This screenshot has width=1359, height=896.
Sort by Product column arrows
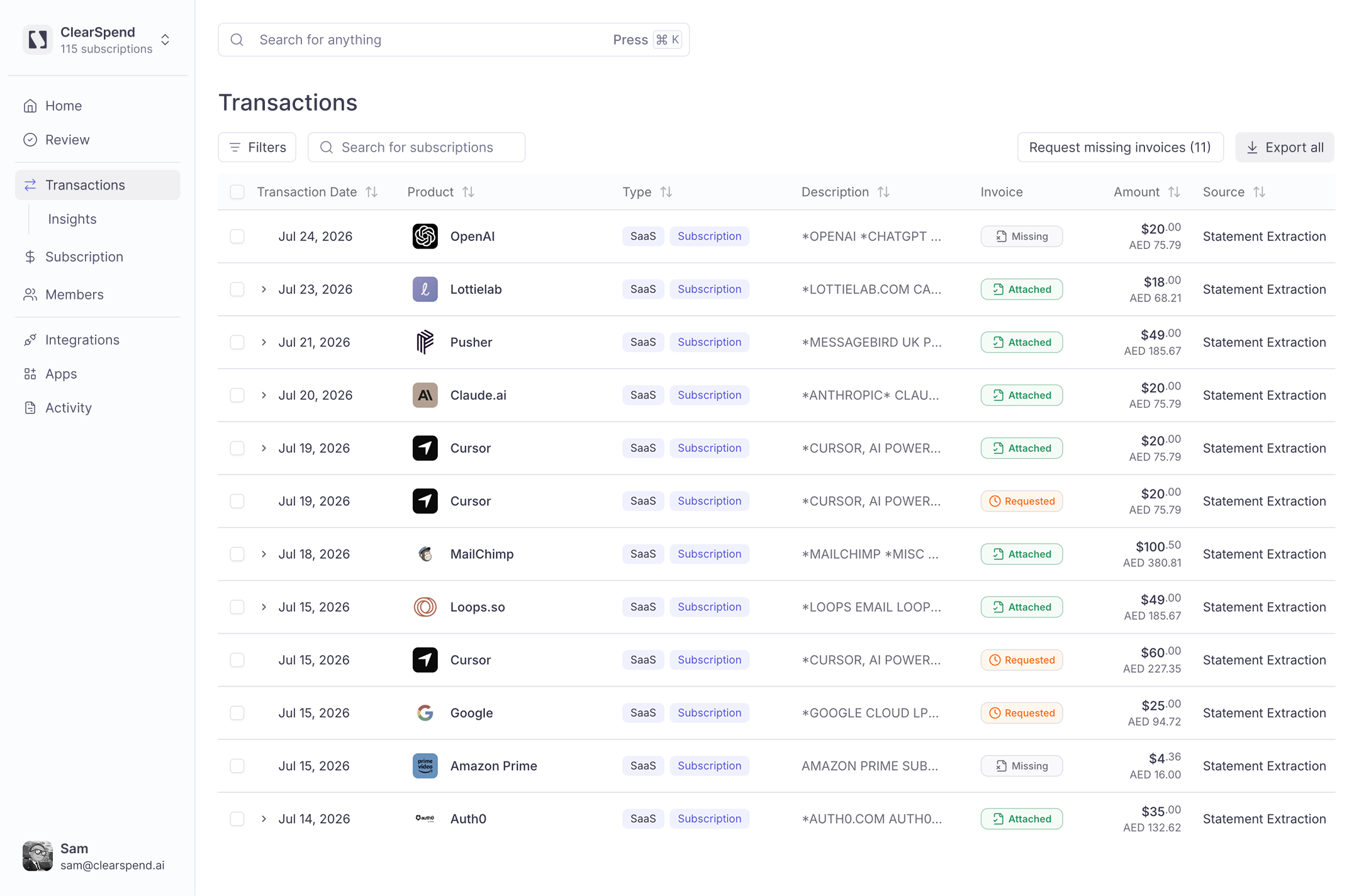(x=468, y=192)
